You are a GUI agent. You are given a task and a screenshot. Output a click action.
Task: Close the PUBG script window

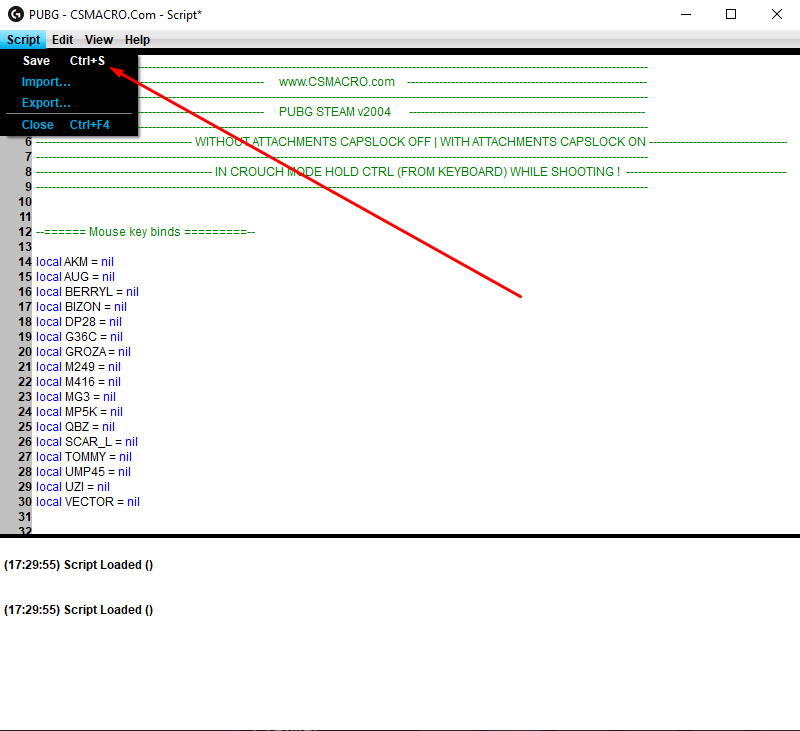pyautogui.click(x=777, y=14)
